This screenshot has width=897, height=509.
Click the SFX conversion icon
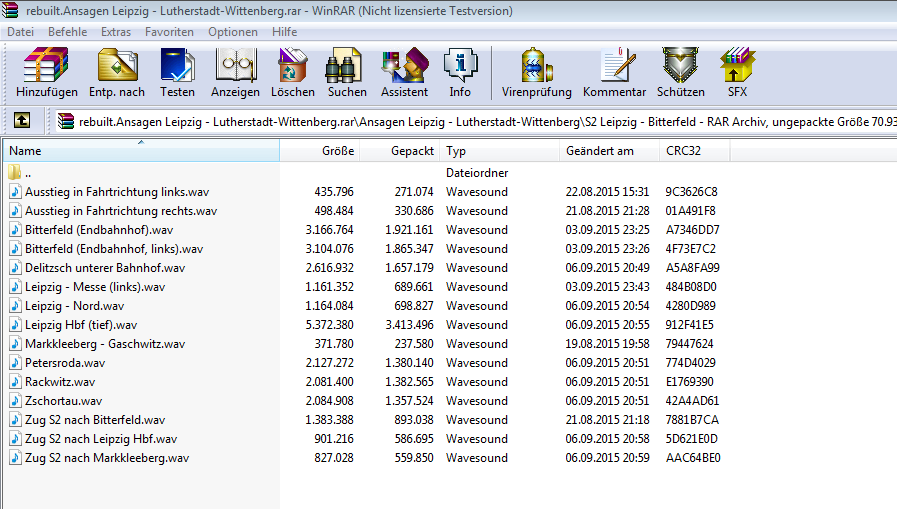click(737, 65)
